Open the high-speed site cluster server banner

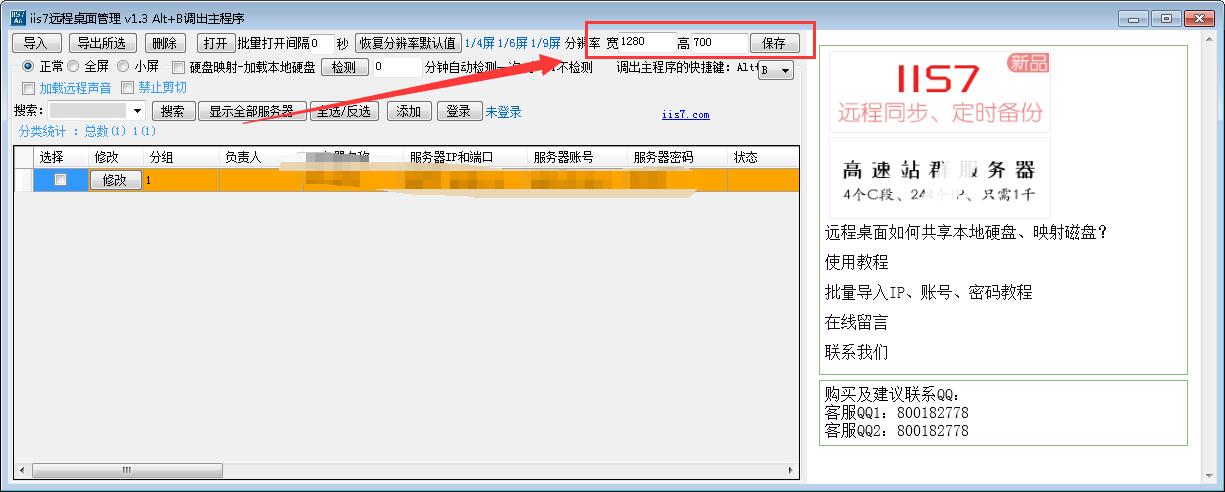939,178
